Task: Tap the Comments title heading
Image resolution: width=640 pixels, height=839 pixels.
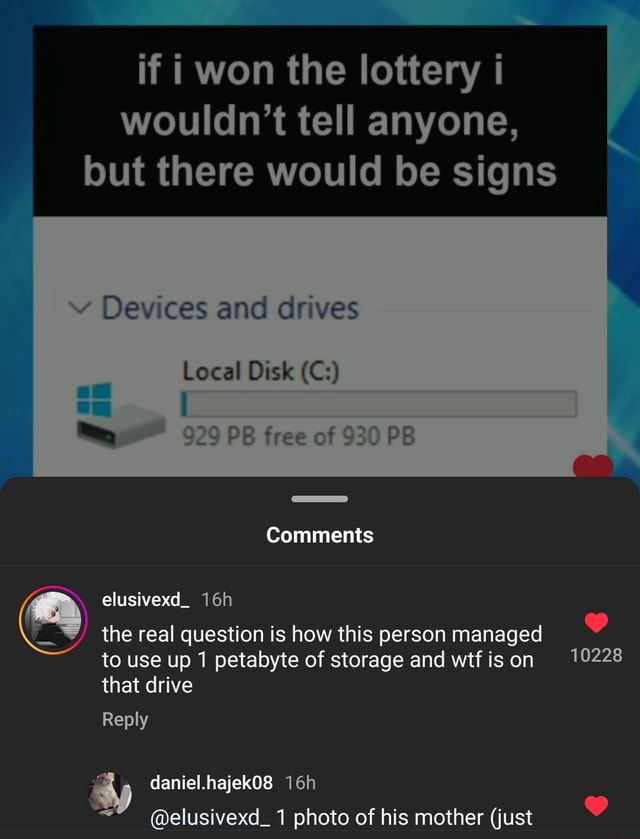Action: (319, 535)
